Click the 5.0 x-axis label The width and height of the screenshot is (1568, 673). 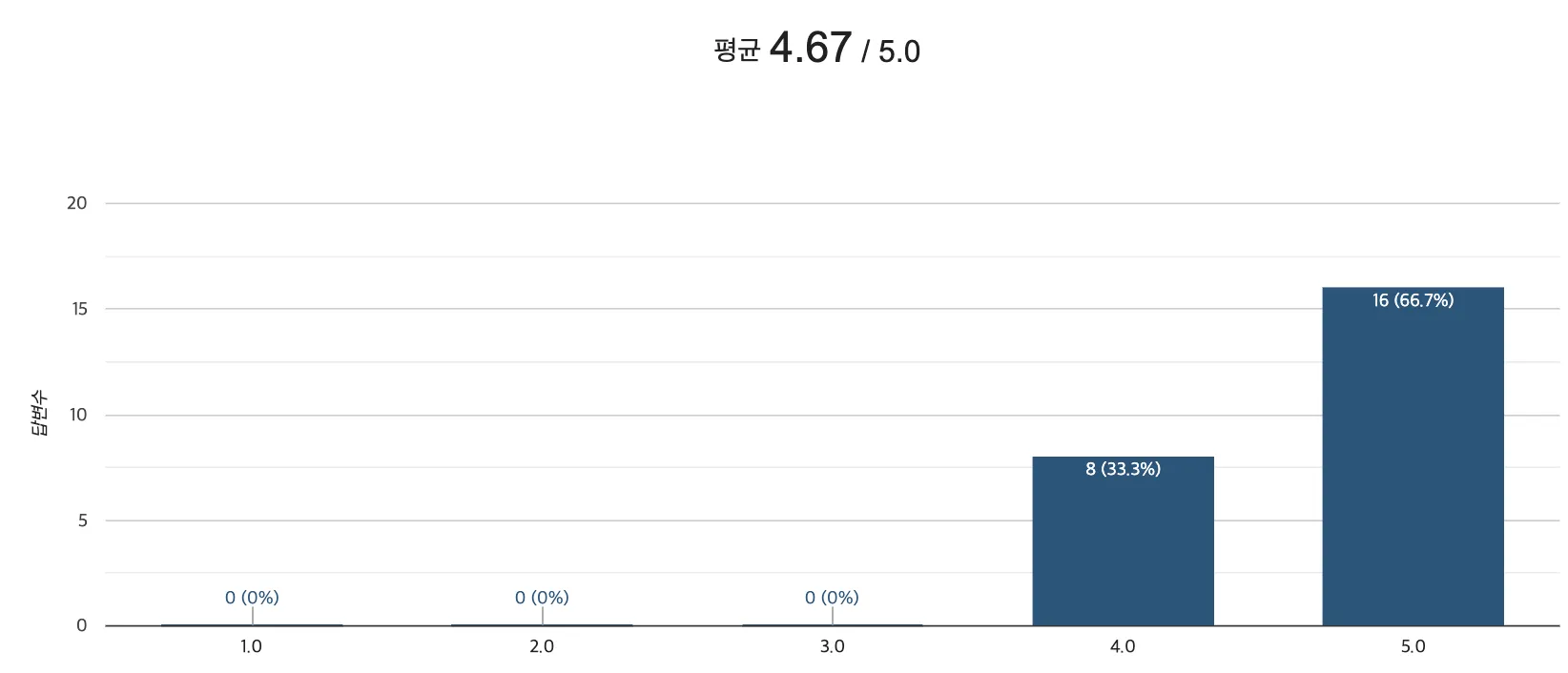[x=1413, y=646]
